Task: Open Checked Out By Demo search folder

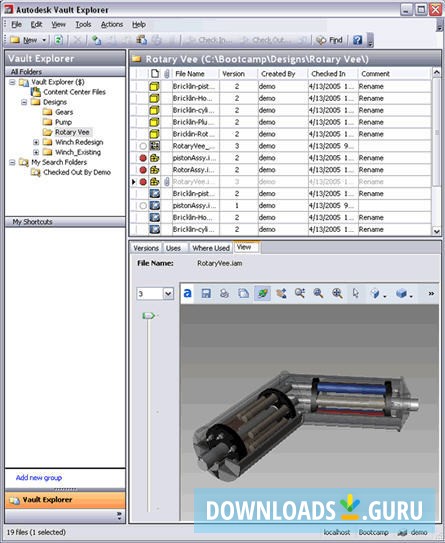Action: coord(77,172)
